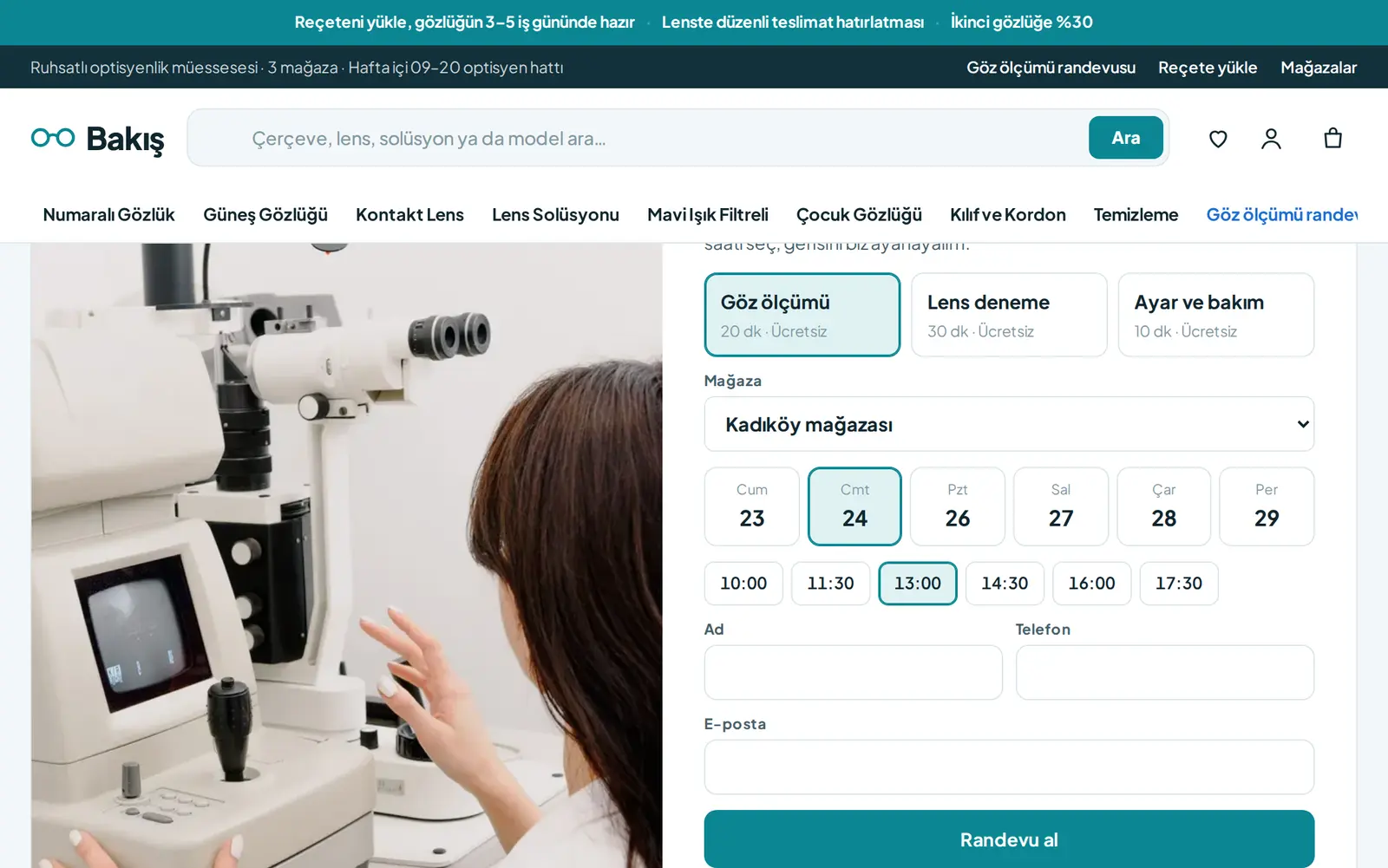This screenshot has height=868, width=1388.
Task: Click the İkinci gözlüğe %30 promo text
Action: [1022, 23]
